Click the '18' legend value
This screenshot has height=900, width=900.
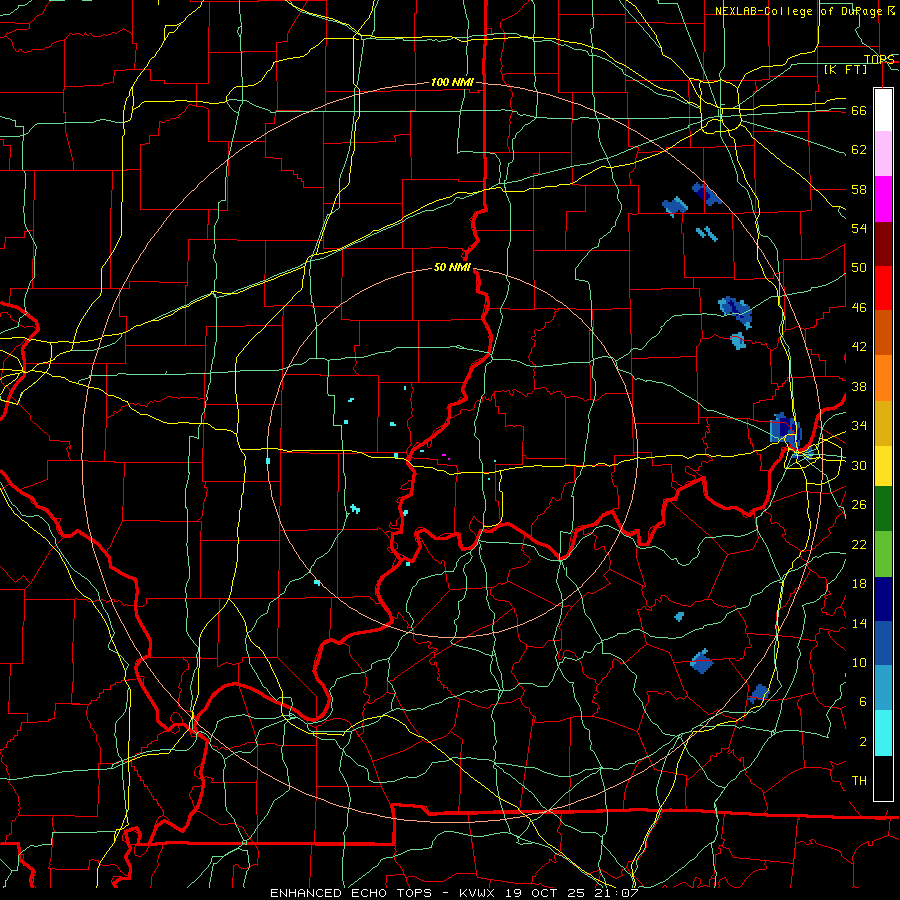click(x=859, y=584)
